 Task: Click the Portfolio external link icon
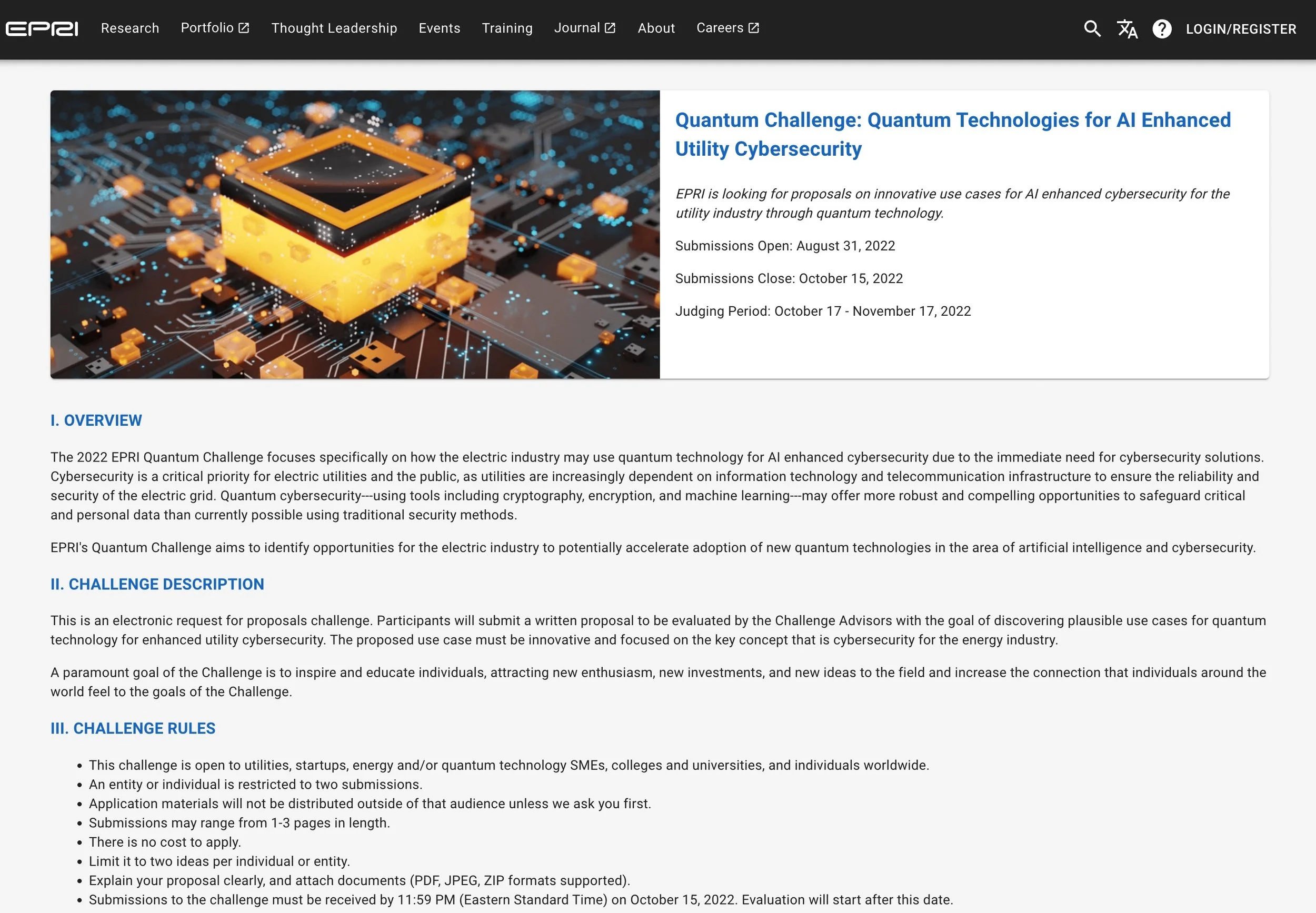click(x=244, y=28)
